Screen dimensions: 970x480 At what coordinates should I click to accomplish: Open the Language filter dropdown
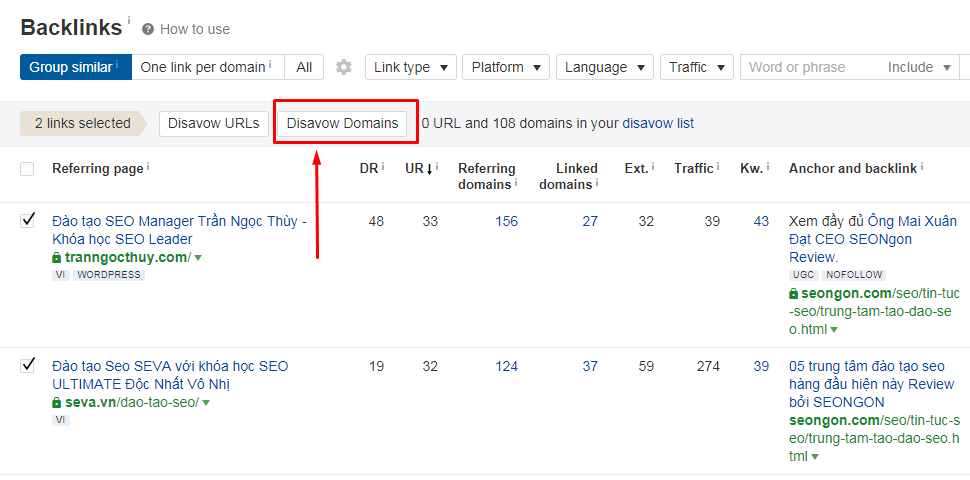click(x=605, y=67)
